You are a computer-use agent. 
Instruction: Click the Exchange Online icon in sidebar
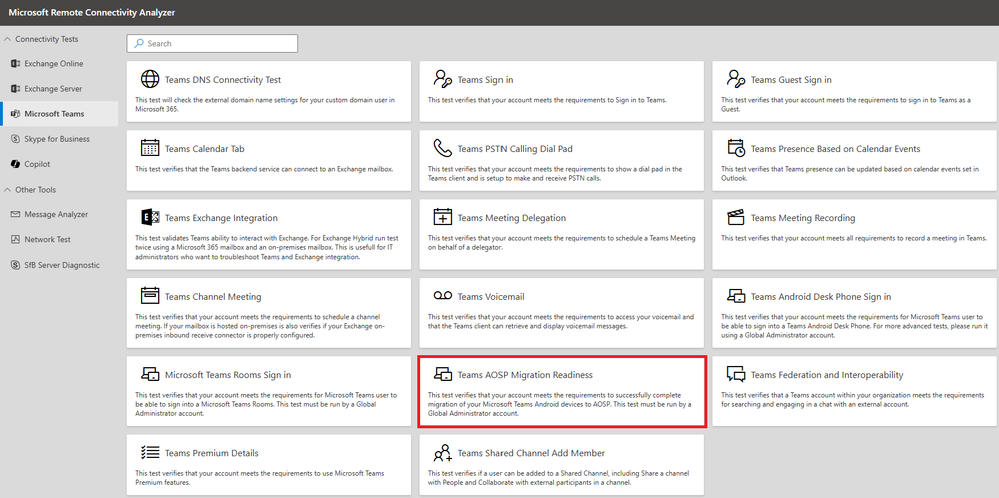pos(15,64)
